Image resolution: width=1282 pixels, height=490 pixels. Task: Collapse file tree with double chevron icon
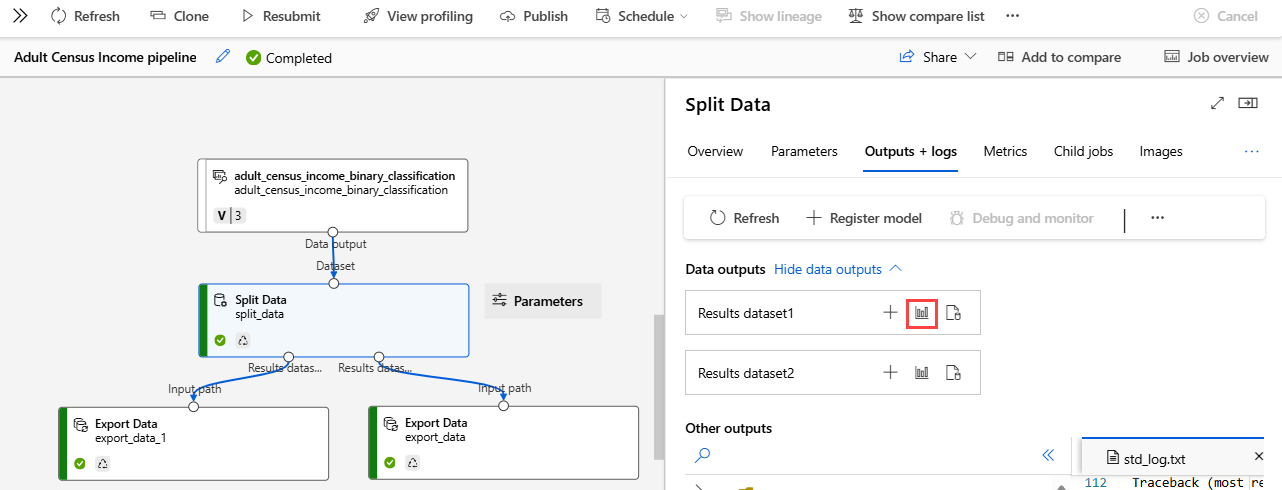point(1048,455)
